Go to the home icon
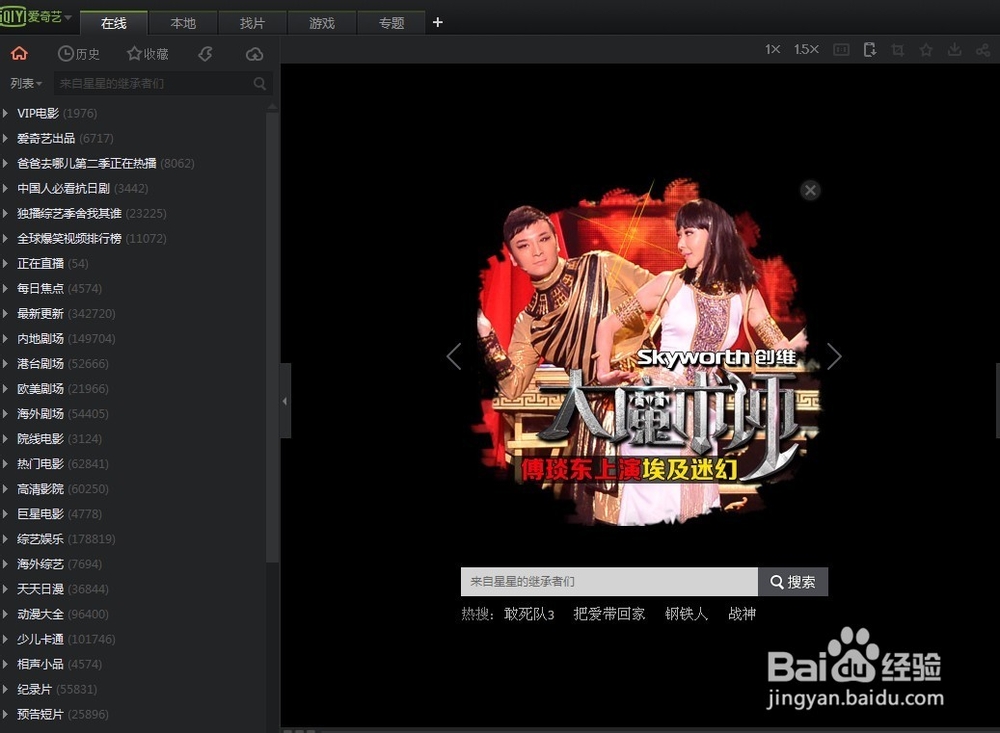 point(19,54)
